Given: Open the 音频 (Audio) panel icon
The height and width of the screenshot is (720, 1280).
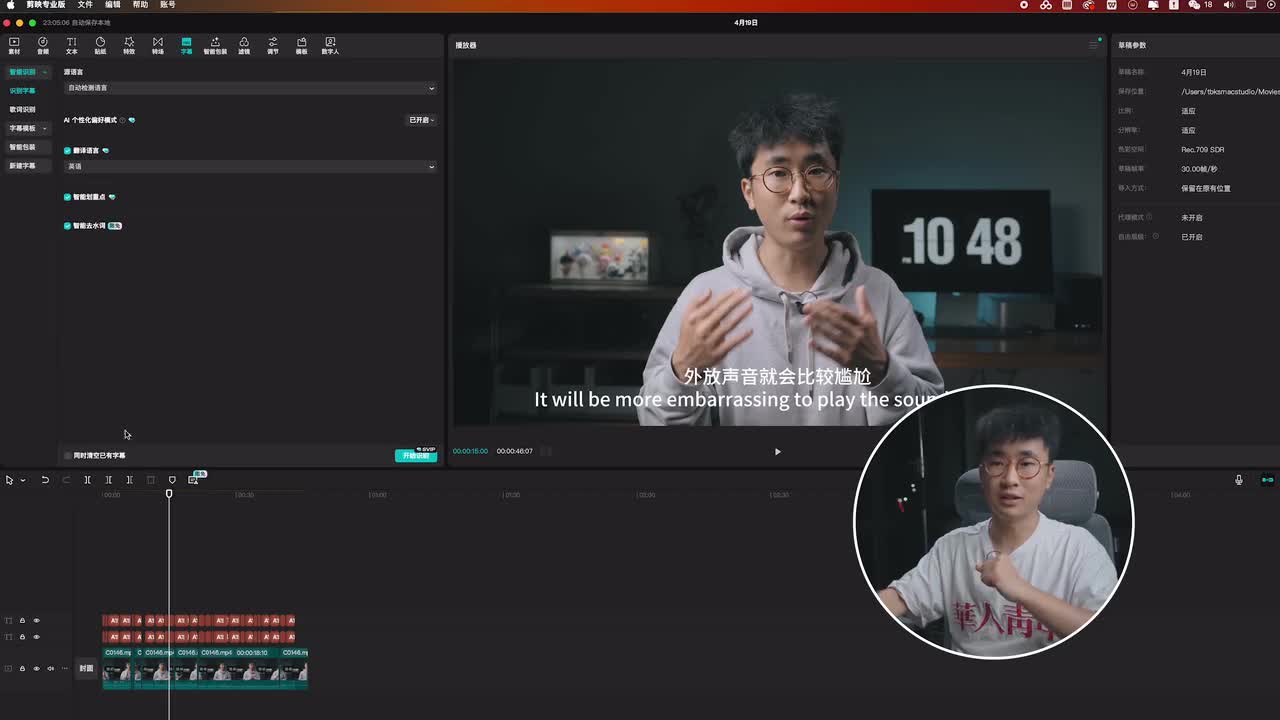Looking at the screenshot, I should point(43,45).
